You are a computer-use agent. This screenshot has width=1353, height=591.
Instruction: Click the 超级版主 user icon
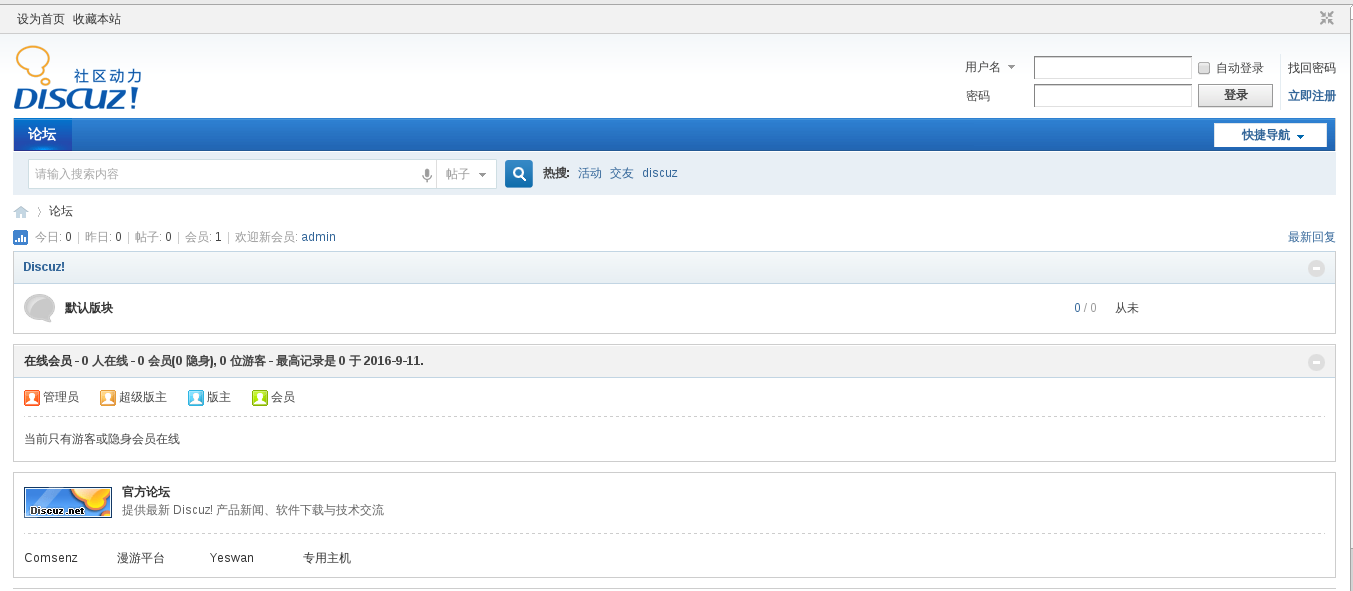click(108, 397)
